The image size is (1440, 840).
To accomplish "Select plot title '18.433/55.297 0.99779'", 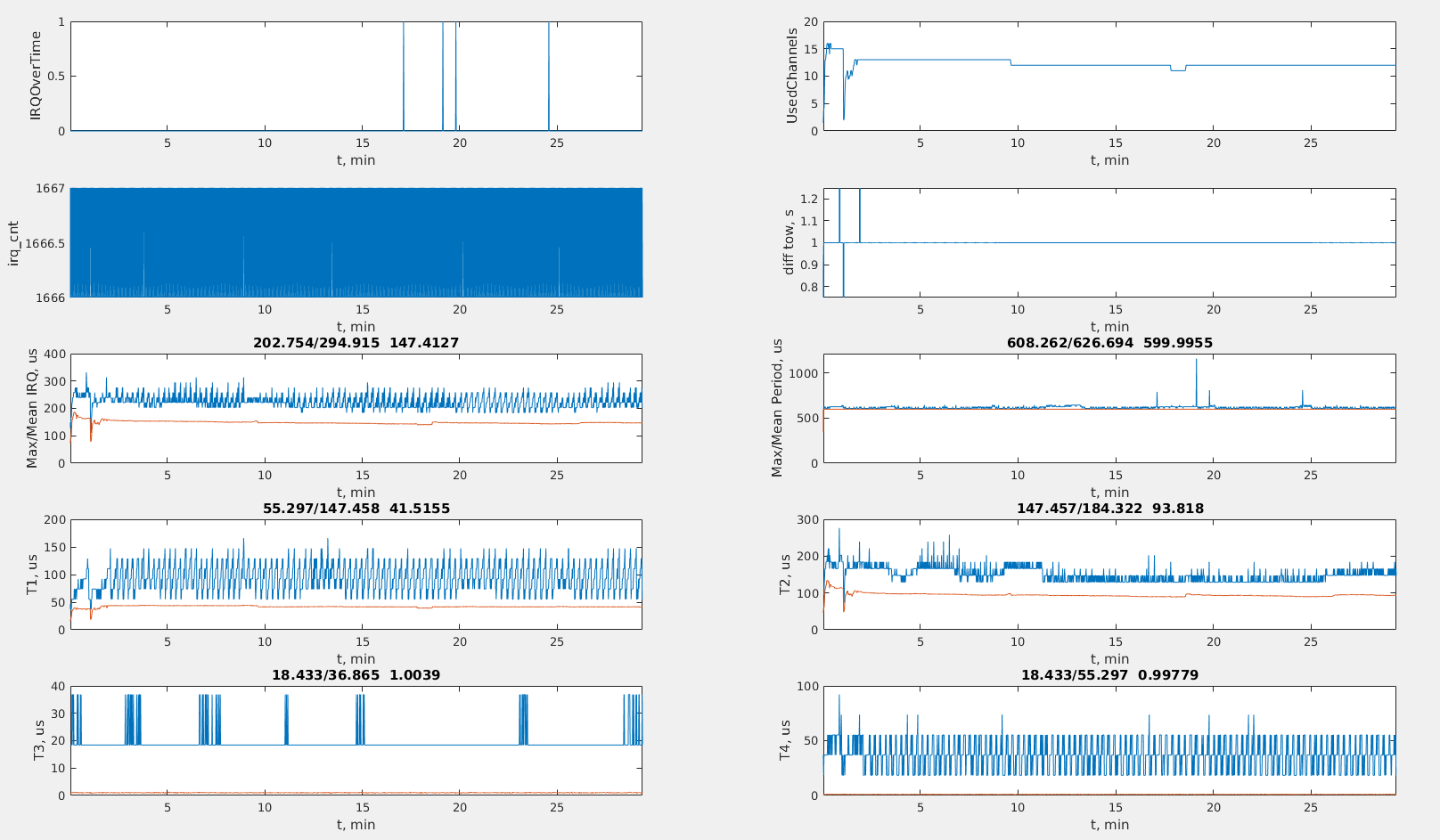I will point(1109,675).
